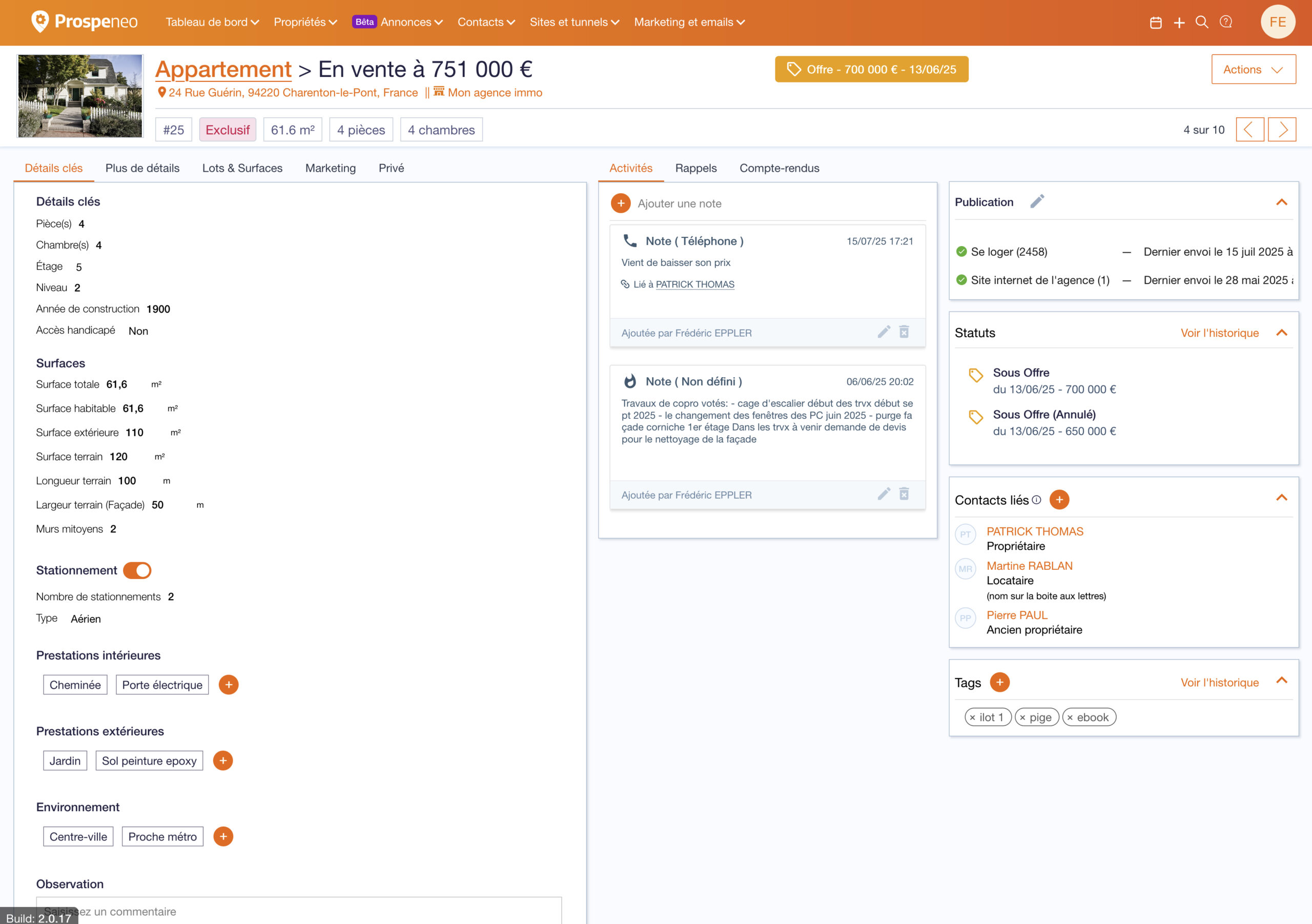Add a note with the orange plus
1312x924 pixels.
(x=621, y=203)
